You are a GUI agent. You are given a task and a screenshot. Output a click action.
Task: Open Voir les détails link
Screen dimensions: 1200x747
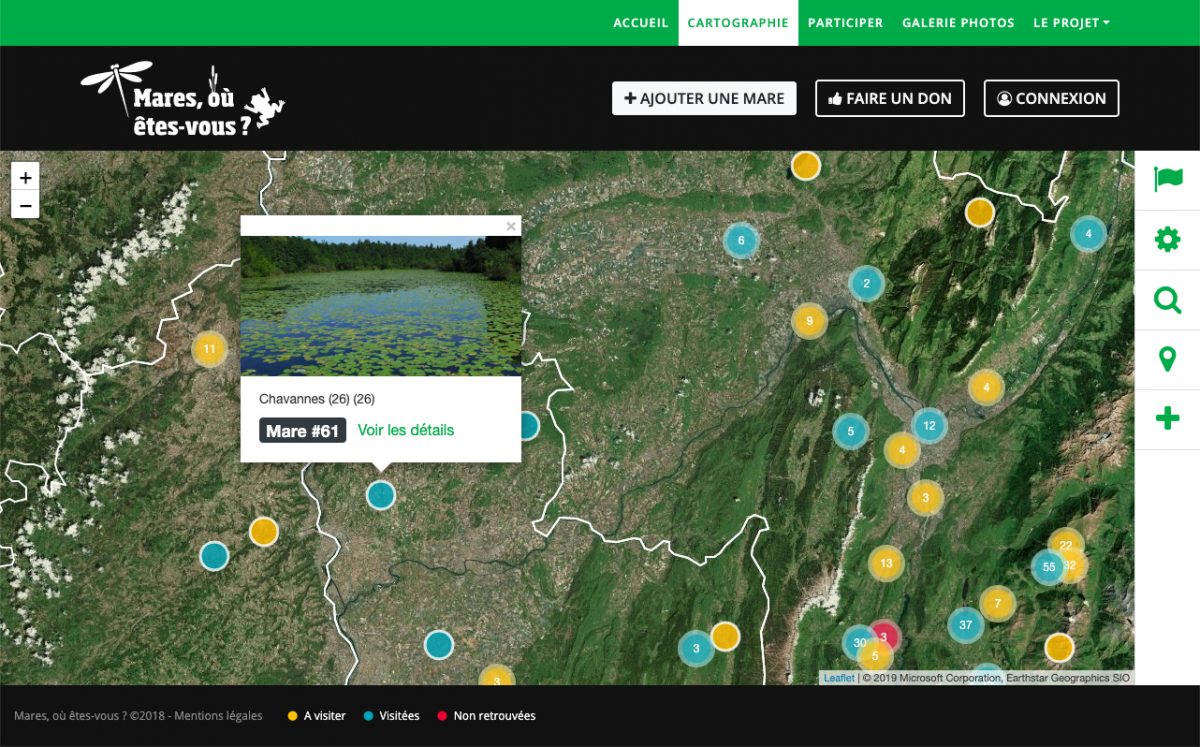[405, 430]
